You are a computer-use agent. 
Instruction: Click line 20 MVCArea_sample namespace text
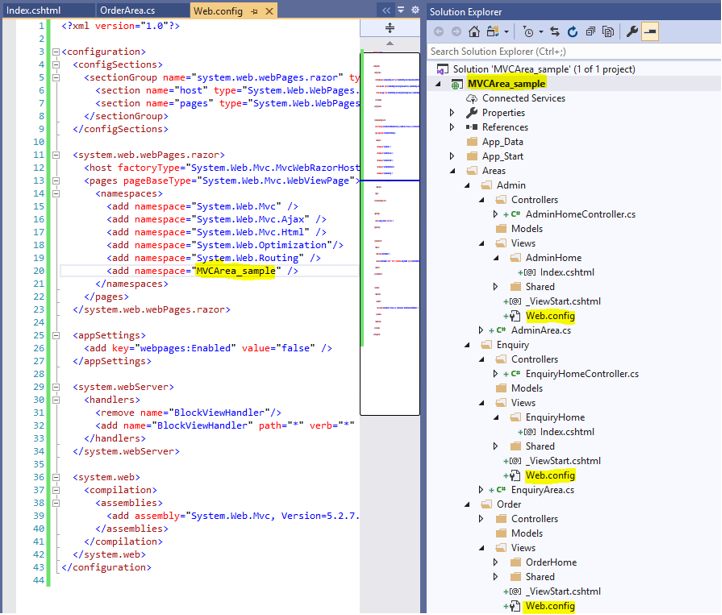coord(235,271)
